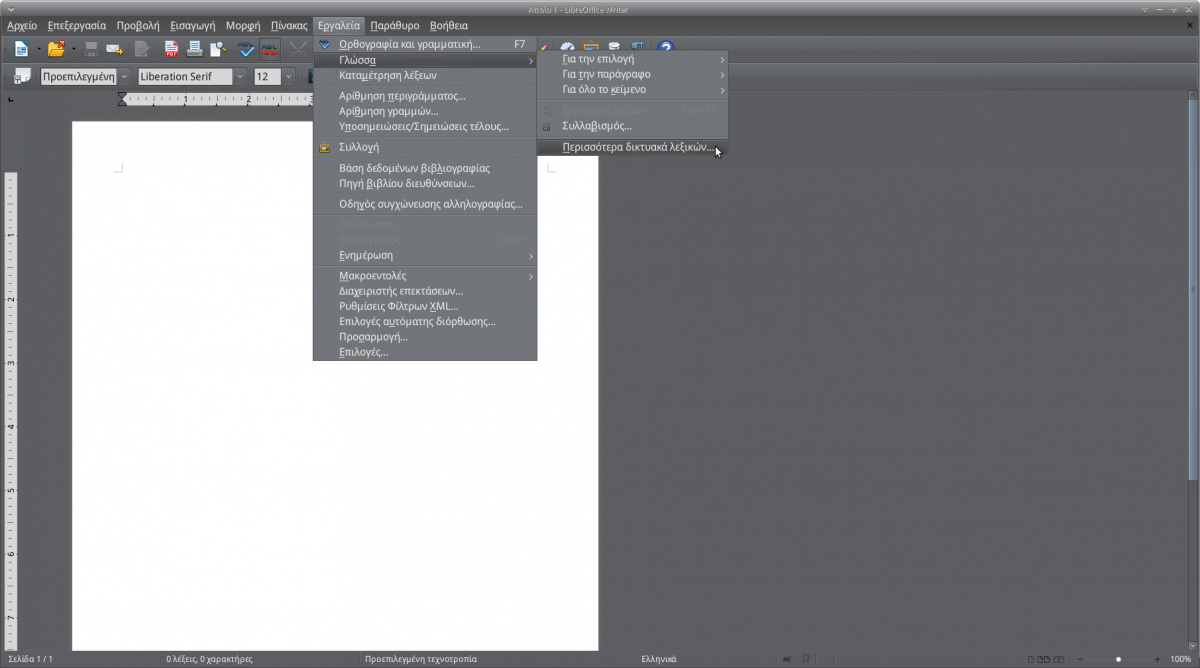Expand Για την παράγραφο submenu
Viewport: 1200px width, 668px height.
[632, 74]
